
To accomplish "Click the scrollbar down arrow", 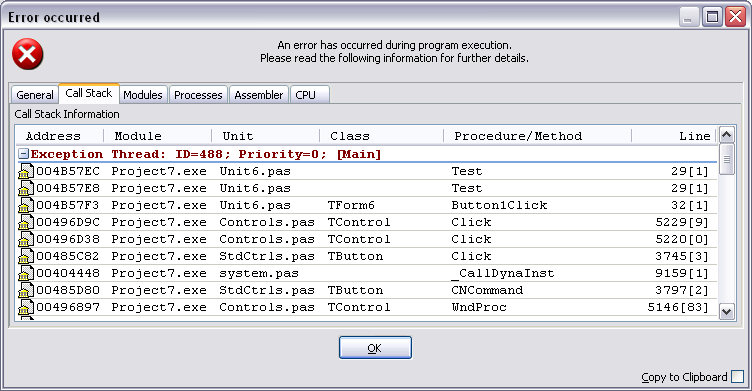I will pyautogui.click(x=727, y=312).
